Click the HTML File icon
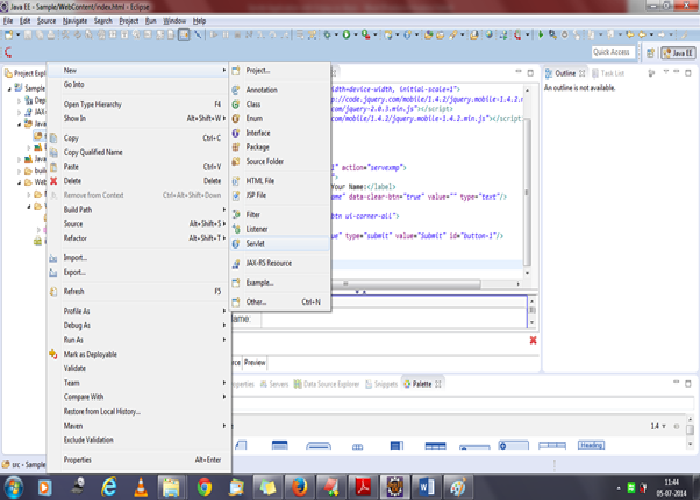Screen dimensions: 700x500 pyautogui.click(x=236, y=181)
